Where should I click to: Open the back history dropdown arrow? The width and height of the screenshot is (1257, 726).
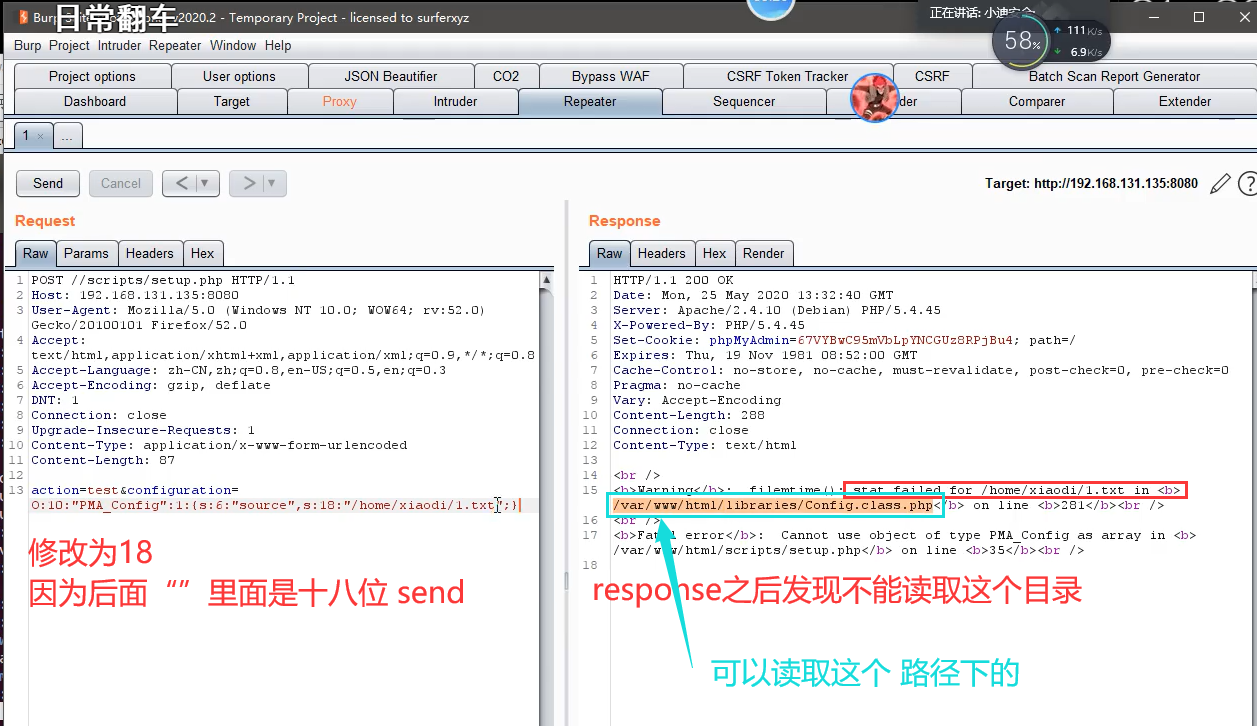207,183
